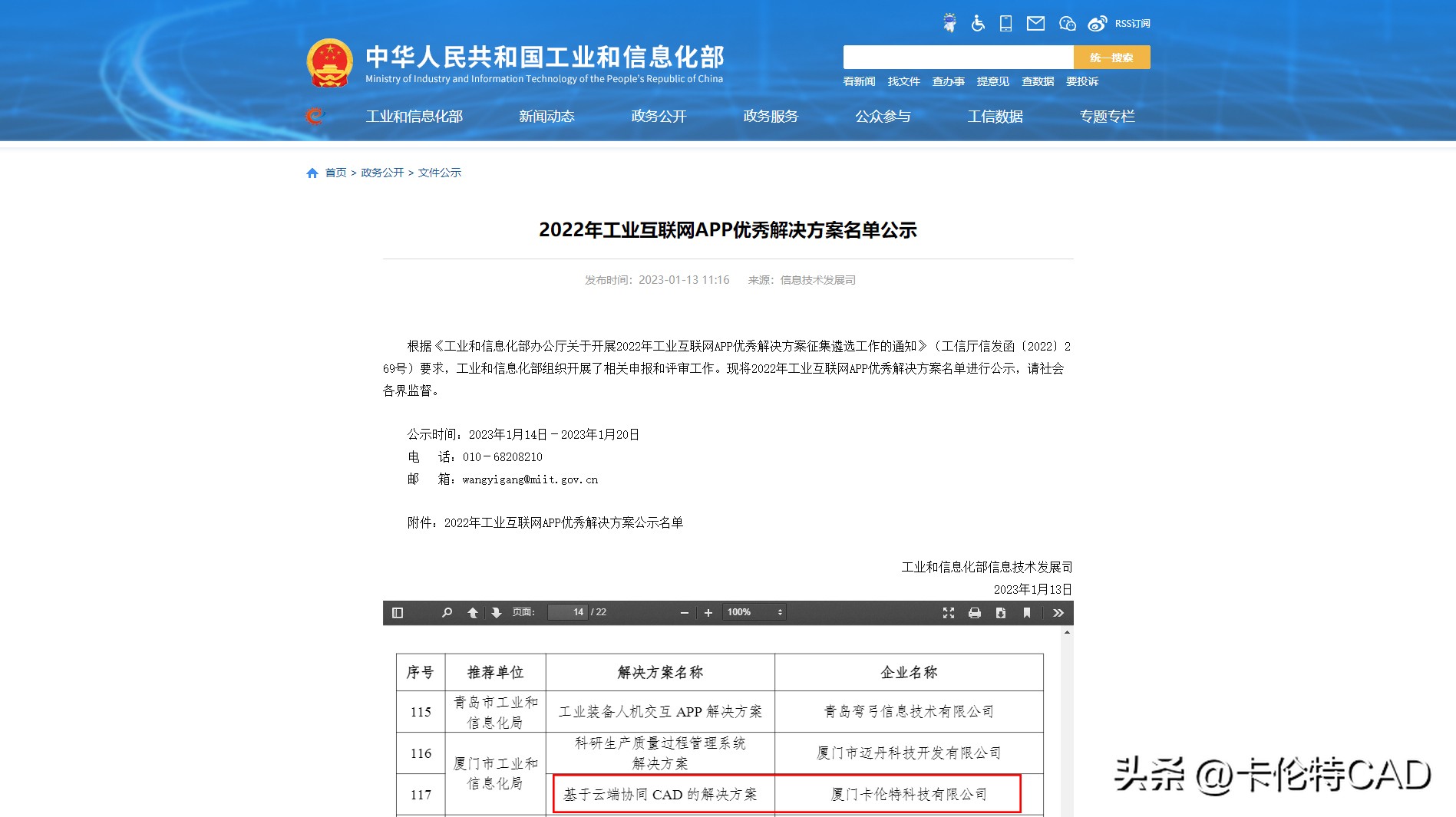Toggle the PDF sidebar panel
This screenshot has width=1456, height=817.
[x=397, y=612]
